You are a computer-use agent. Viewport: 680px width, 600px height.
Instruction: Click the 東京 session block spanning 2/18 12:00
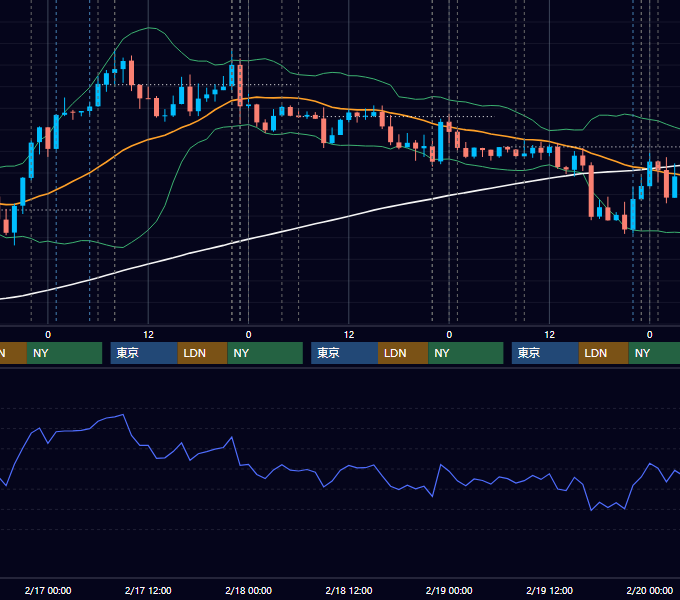coord(344,353)
